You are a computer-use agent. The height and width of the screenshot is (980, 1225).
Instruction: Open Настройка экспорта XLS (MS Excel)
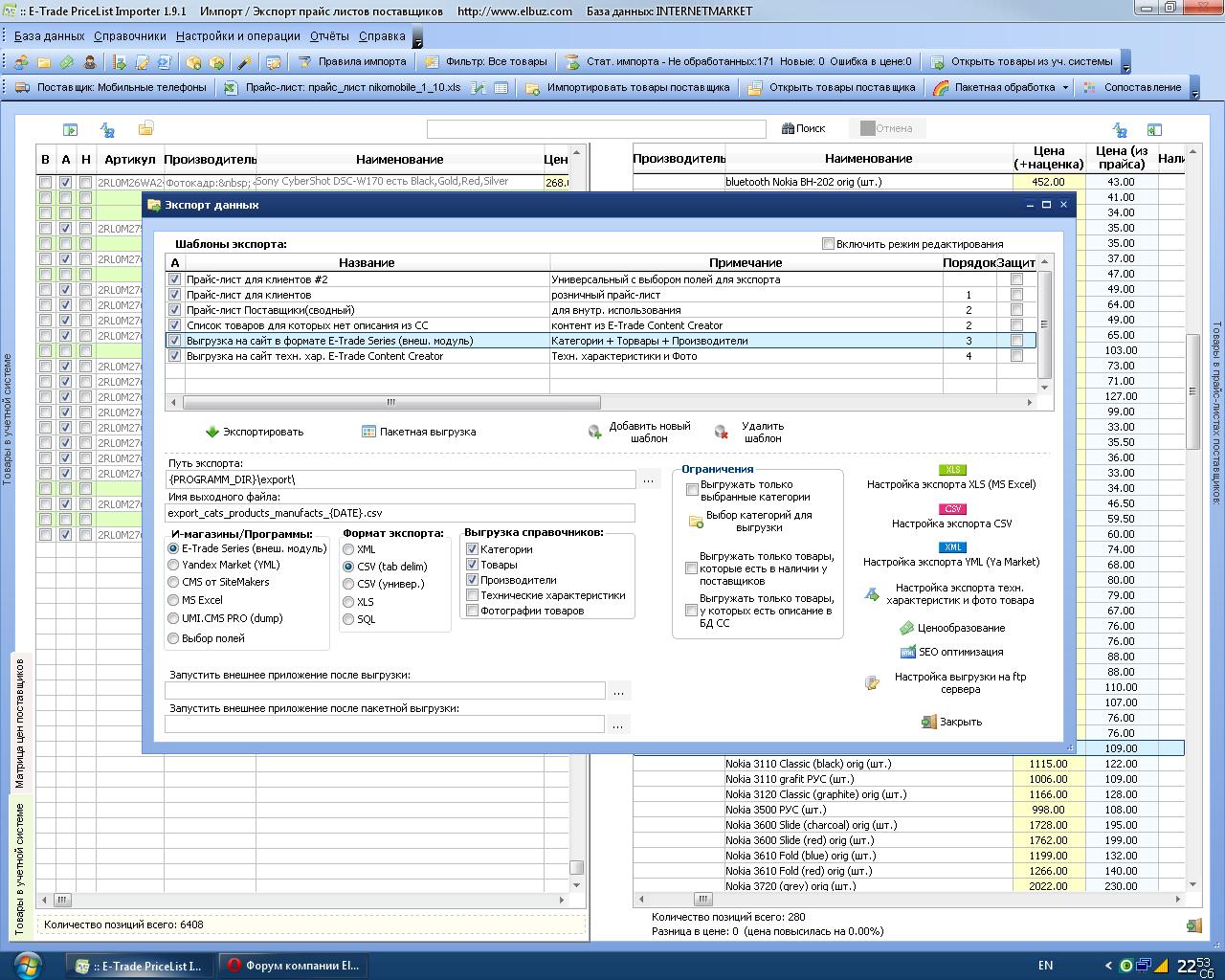pos(951,478)
